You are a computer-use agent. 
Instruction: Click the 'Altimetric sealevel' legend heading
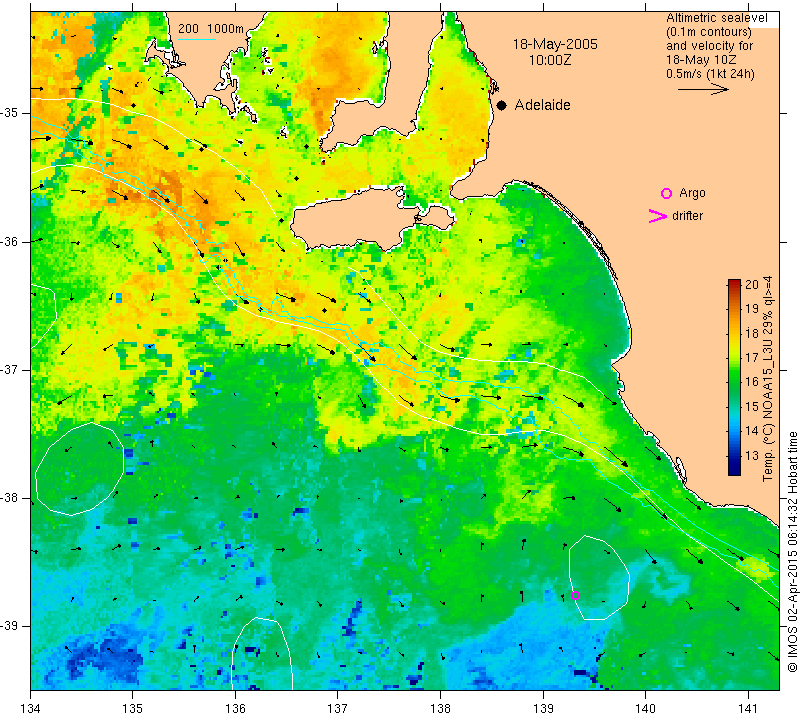click(716, 18)
